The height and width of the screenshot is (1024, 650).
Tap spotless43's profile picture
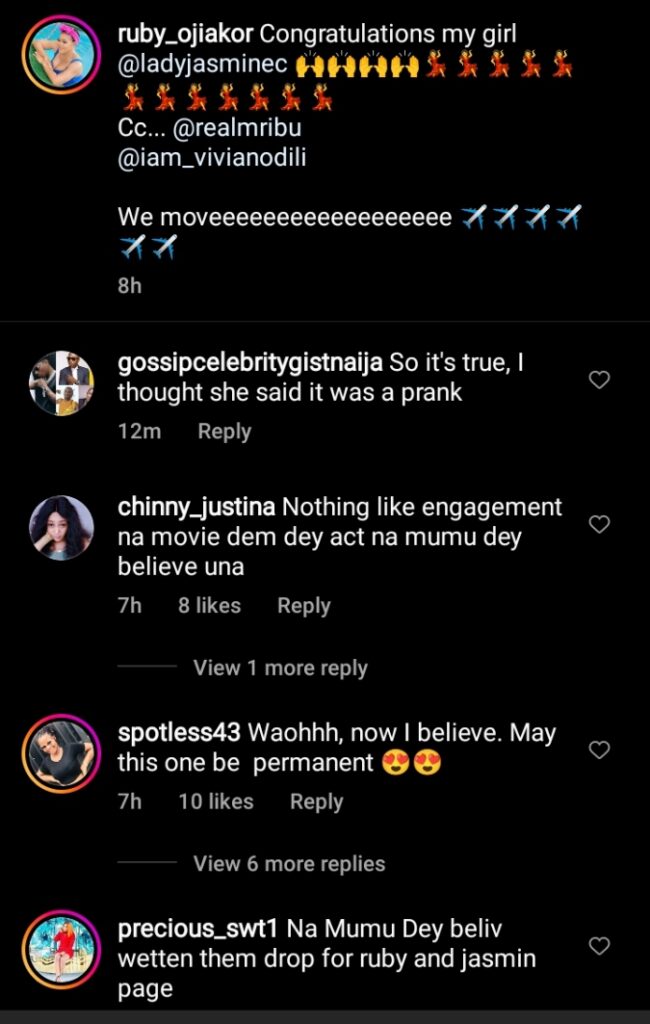point(61,753)
